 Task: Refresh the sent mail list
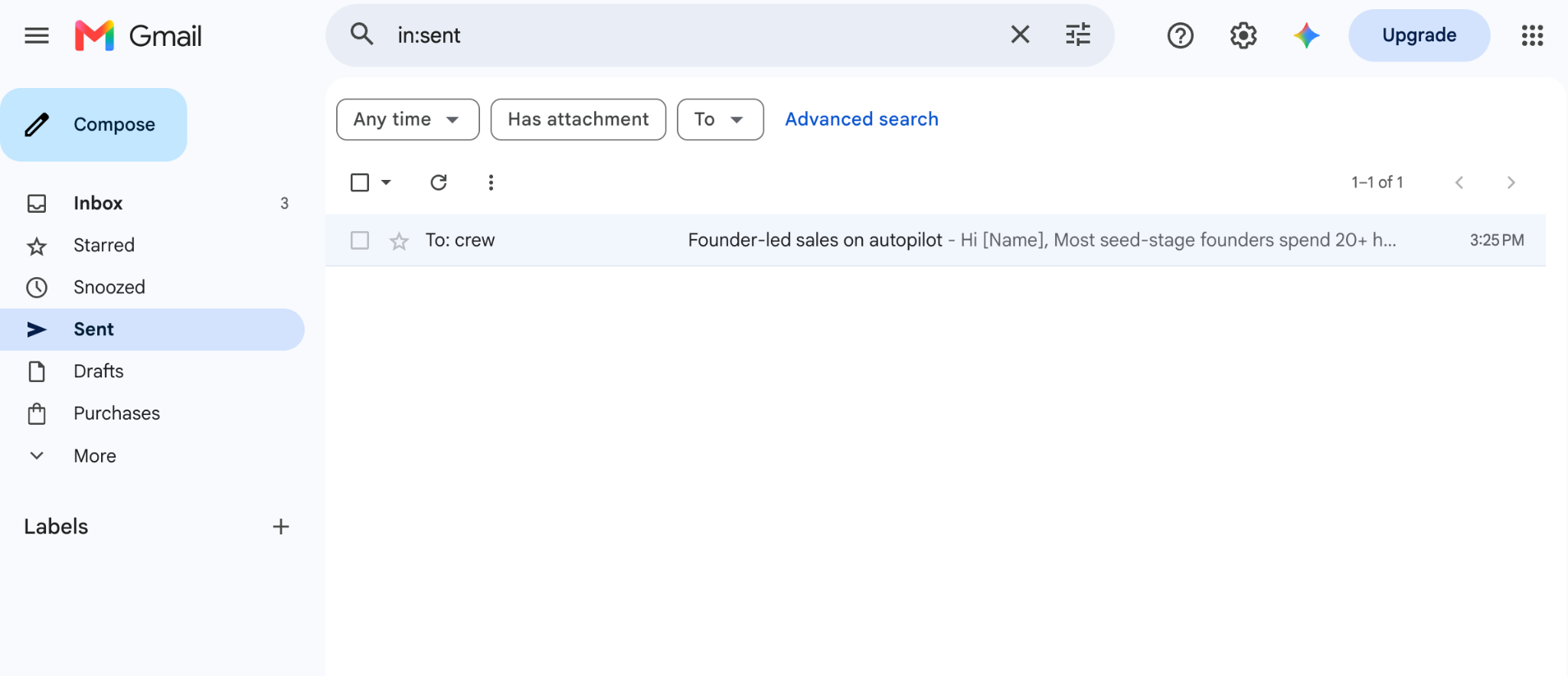(439, 182)
